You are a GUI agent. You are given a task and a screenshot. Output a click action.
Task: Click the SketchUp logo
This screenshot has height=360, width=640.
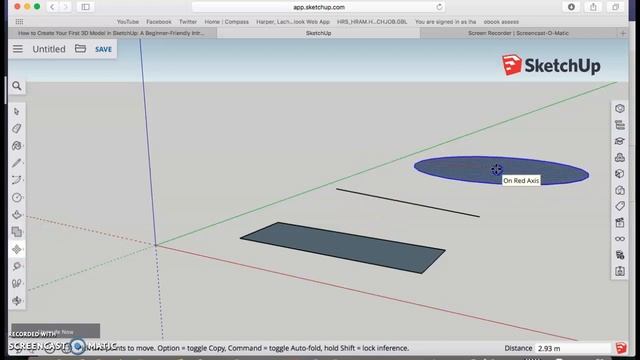[551, 65]
